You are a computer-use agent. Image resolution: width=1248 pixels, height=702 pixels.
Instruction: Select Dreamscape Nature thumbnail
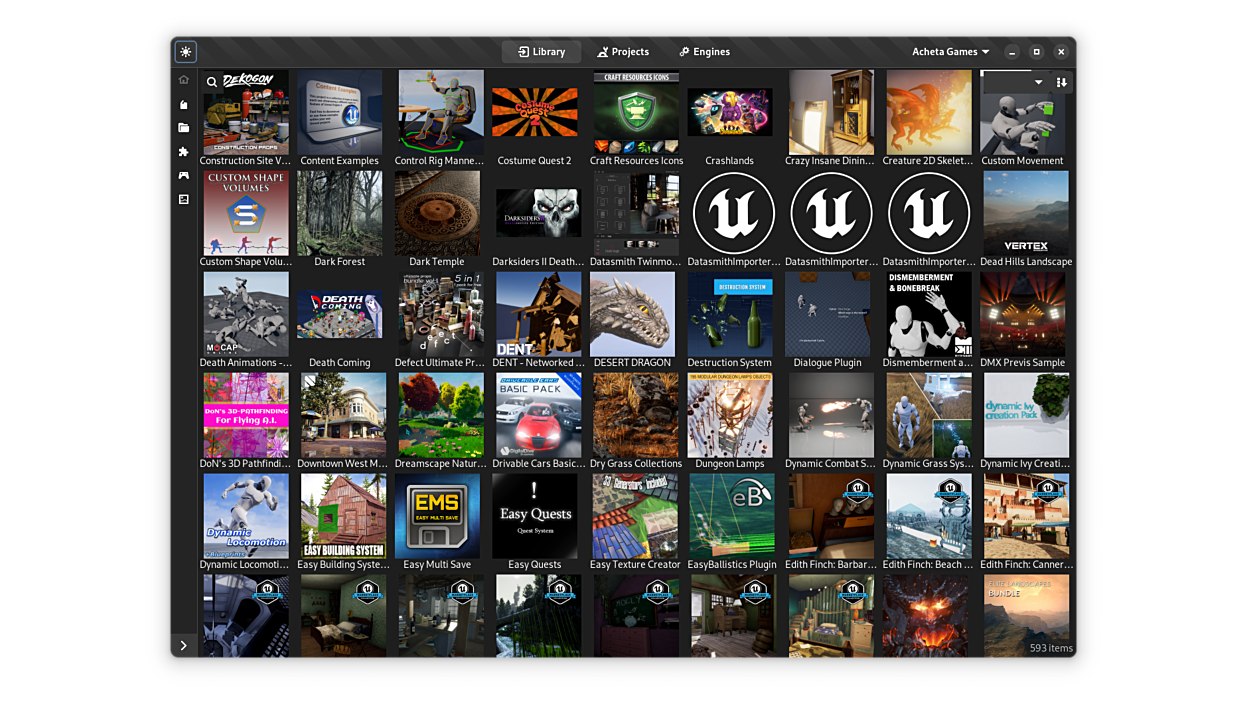click(x=440, y=414)
